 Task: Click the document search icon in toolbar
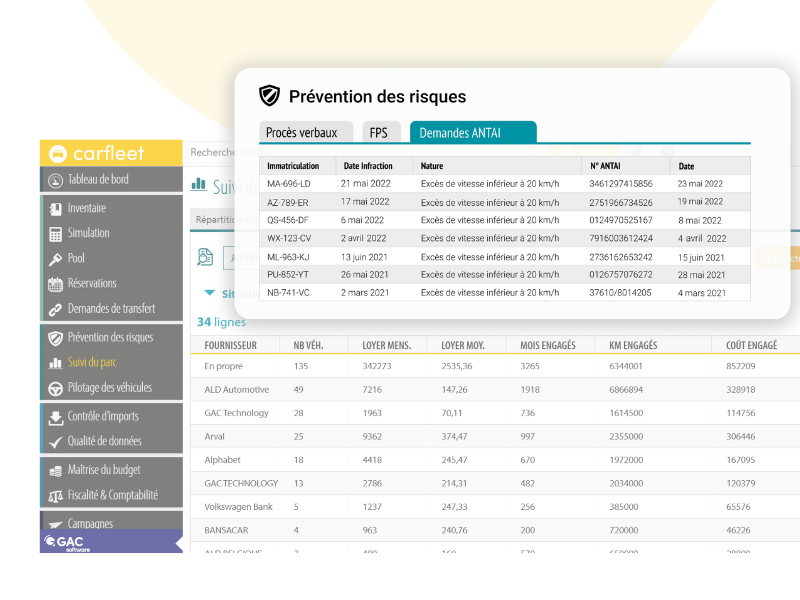tap(205, 257)
